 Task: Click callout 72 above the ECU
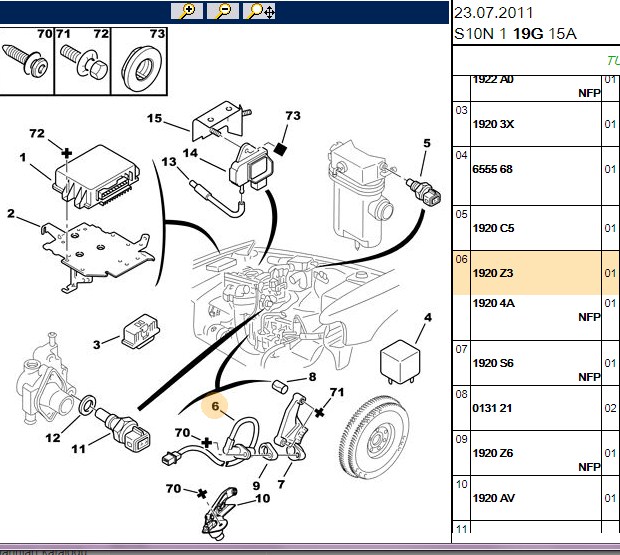tap(37, 133)
